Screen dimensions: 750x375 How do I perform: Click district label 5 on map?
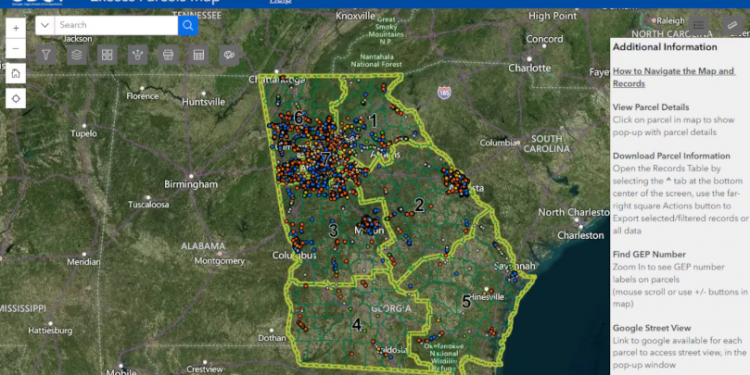(x=466, y=302)
